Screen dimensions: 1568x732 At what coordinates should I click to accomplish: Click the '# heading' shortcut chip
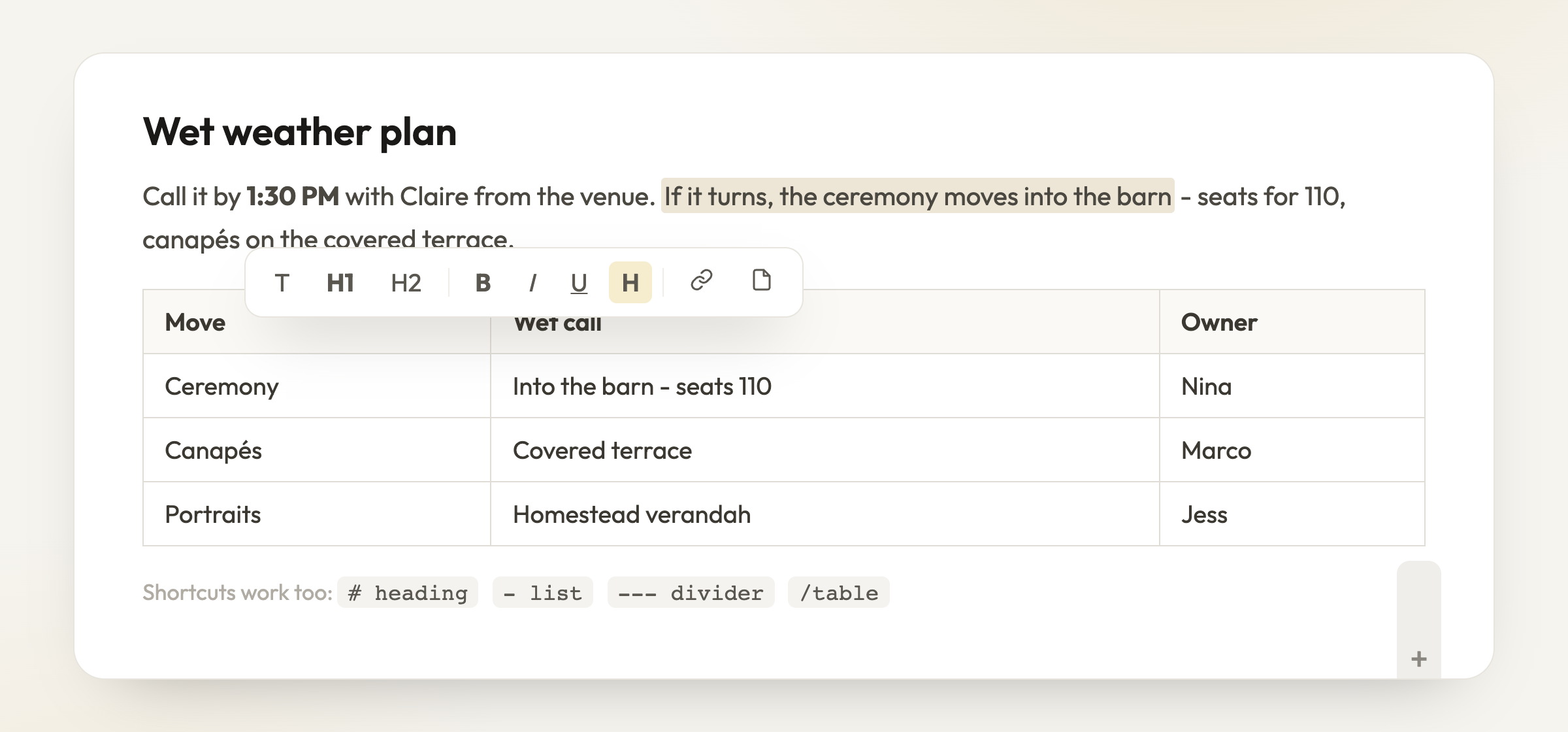408,593
